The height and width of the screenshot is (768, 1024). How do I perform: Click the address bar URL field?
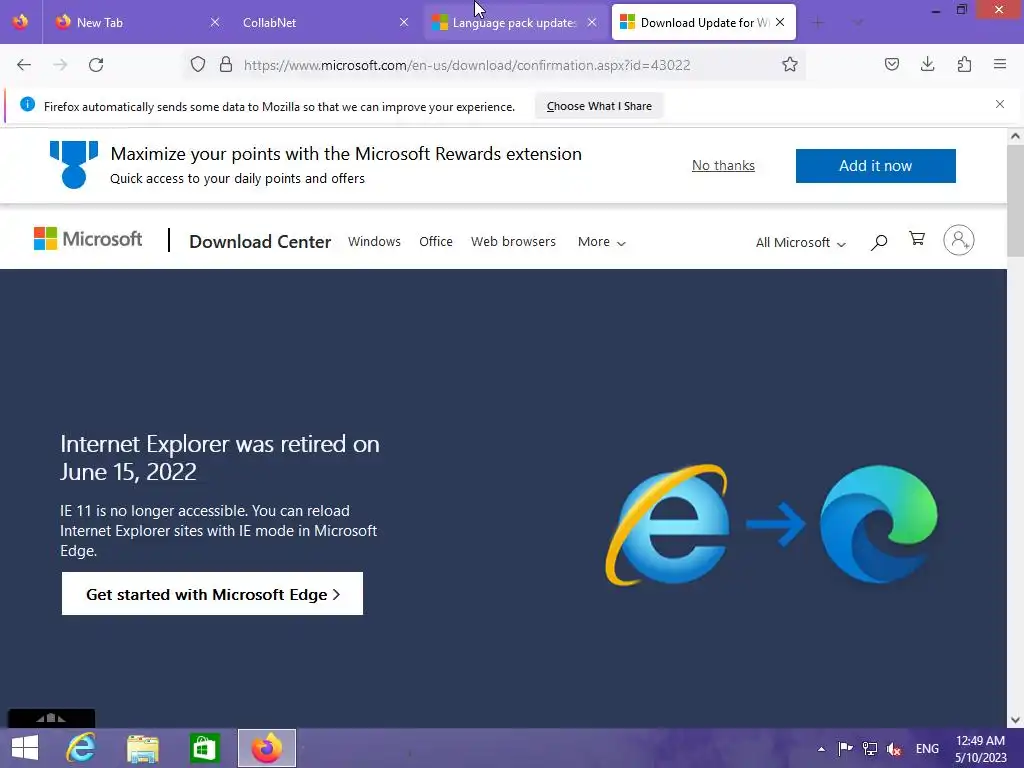[494, 65]
